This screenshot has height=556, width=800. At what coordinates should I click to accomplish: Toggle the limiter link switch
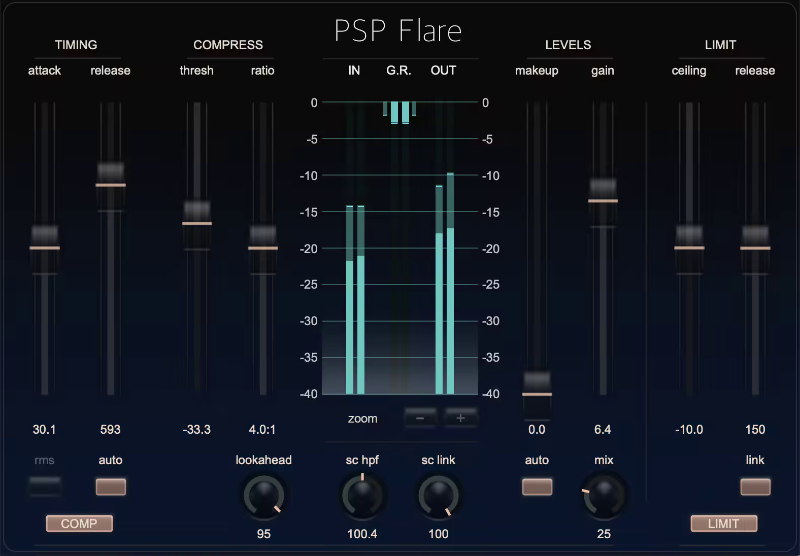pos(755,487)
